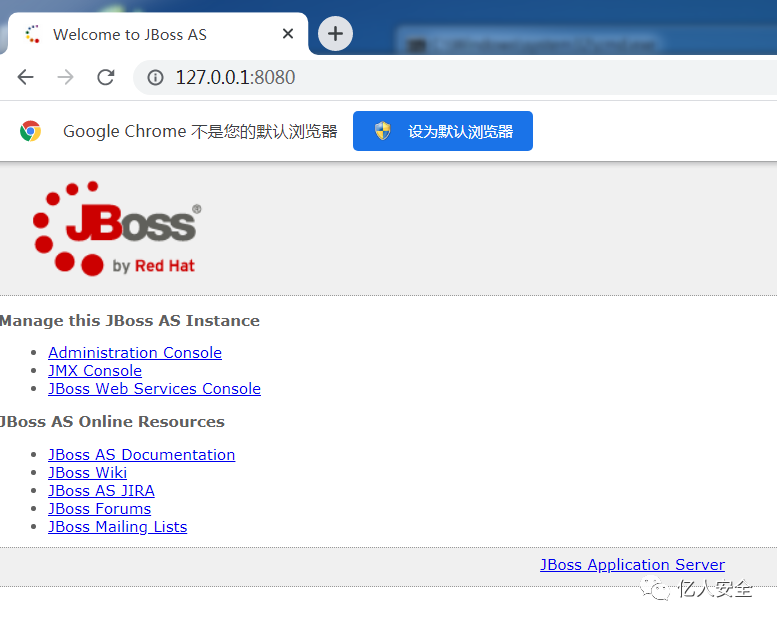This screenshot has width=777, height=622.
Task: Open JBoss AS Documentation link
Action: 141,454
